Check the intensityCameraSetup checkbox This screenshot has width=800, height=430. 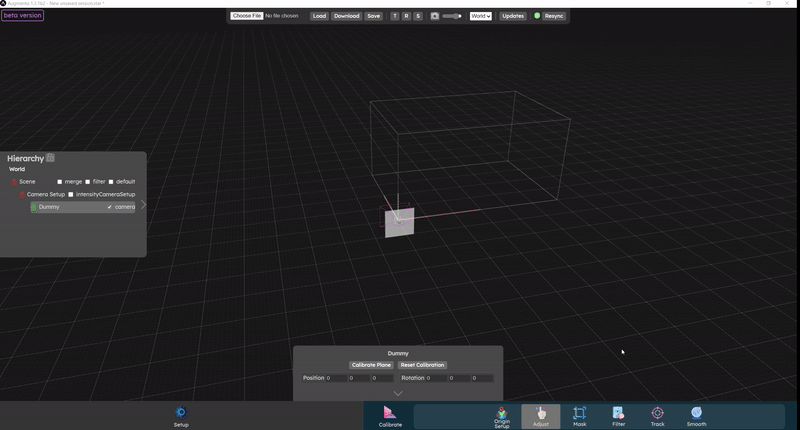pyautogui.click(x=71, y=195)
